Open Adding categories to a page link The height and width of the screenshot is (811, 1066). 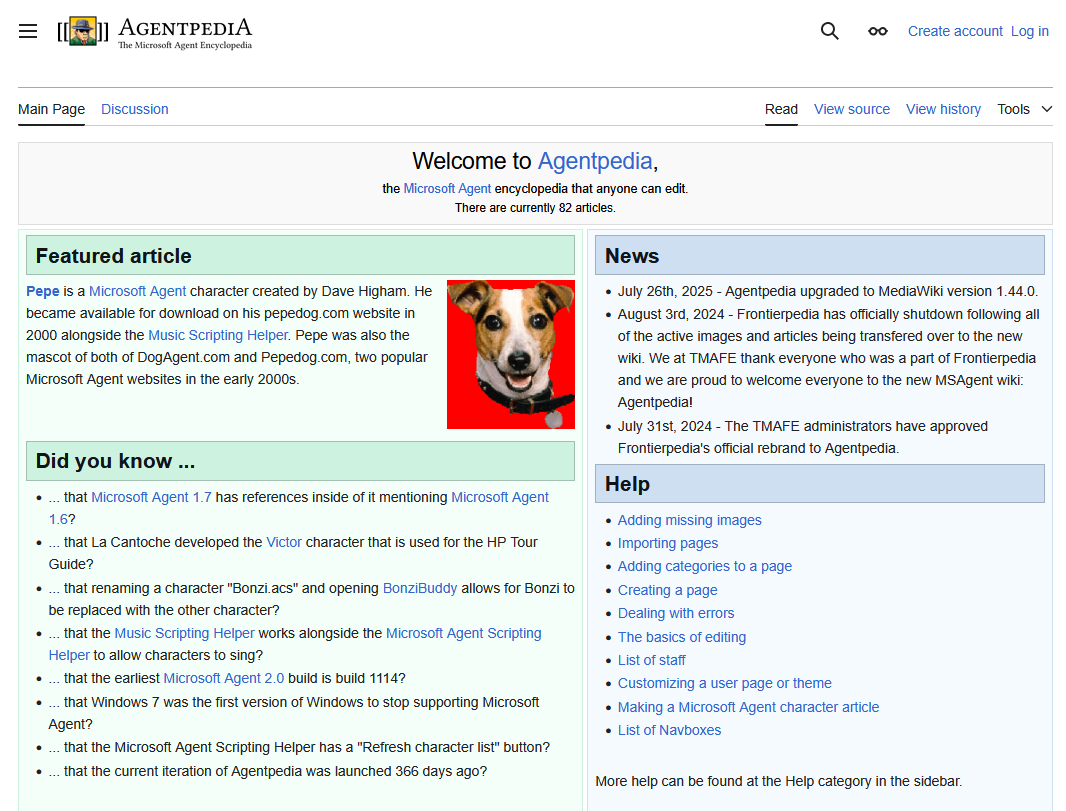[x=705, y=566]
